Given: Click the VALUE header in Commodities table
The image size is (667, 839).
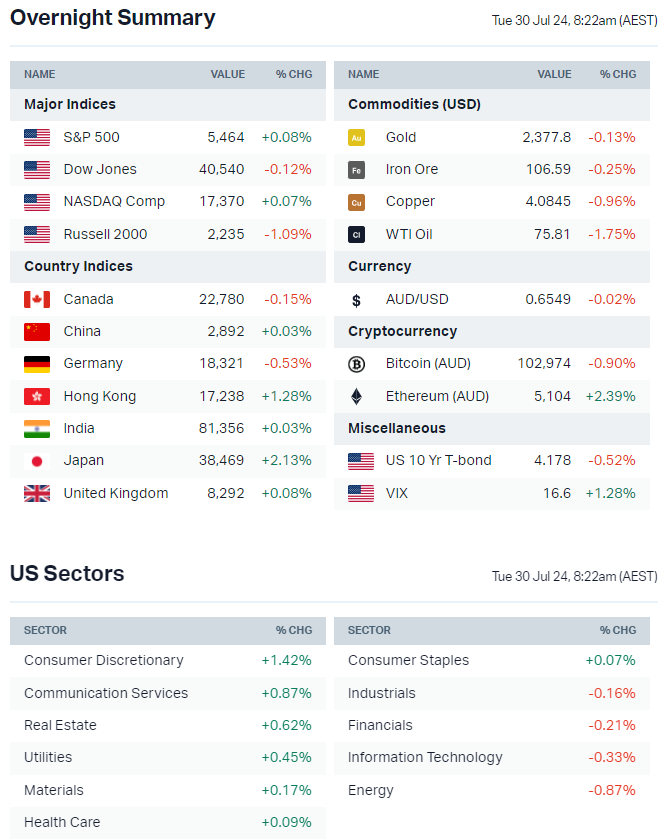Looking at the screenshot, I should pyautogui.click(x=554, y=74).
